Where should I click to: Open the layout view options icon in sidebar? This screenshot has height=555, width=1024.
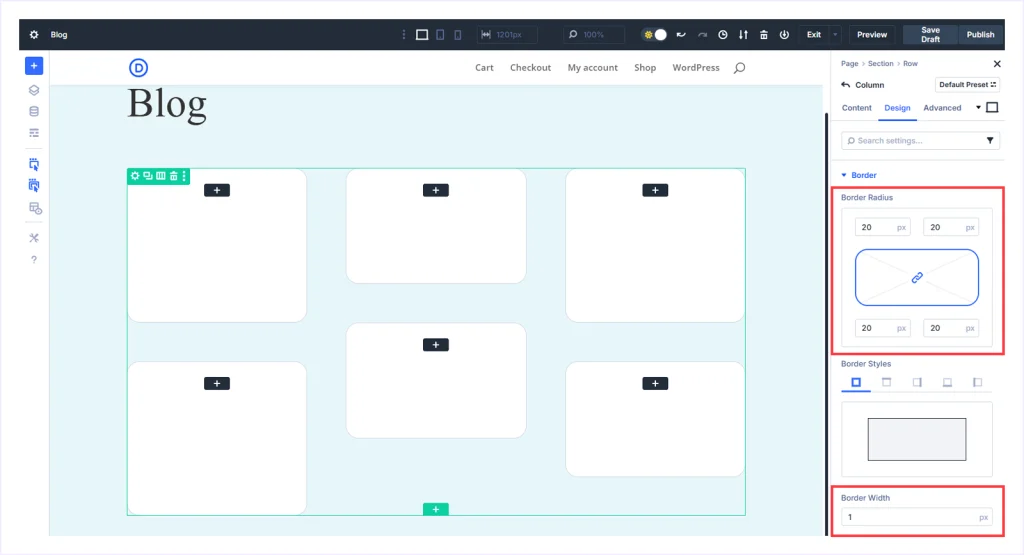[x=35, y=208]
